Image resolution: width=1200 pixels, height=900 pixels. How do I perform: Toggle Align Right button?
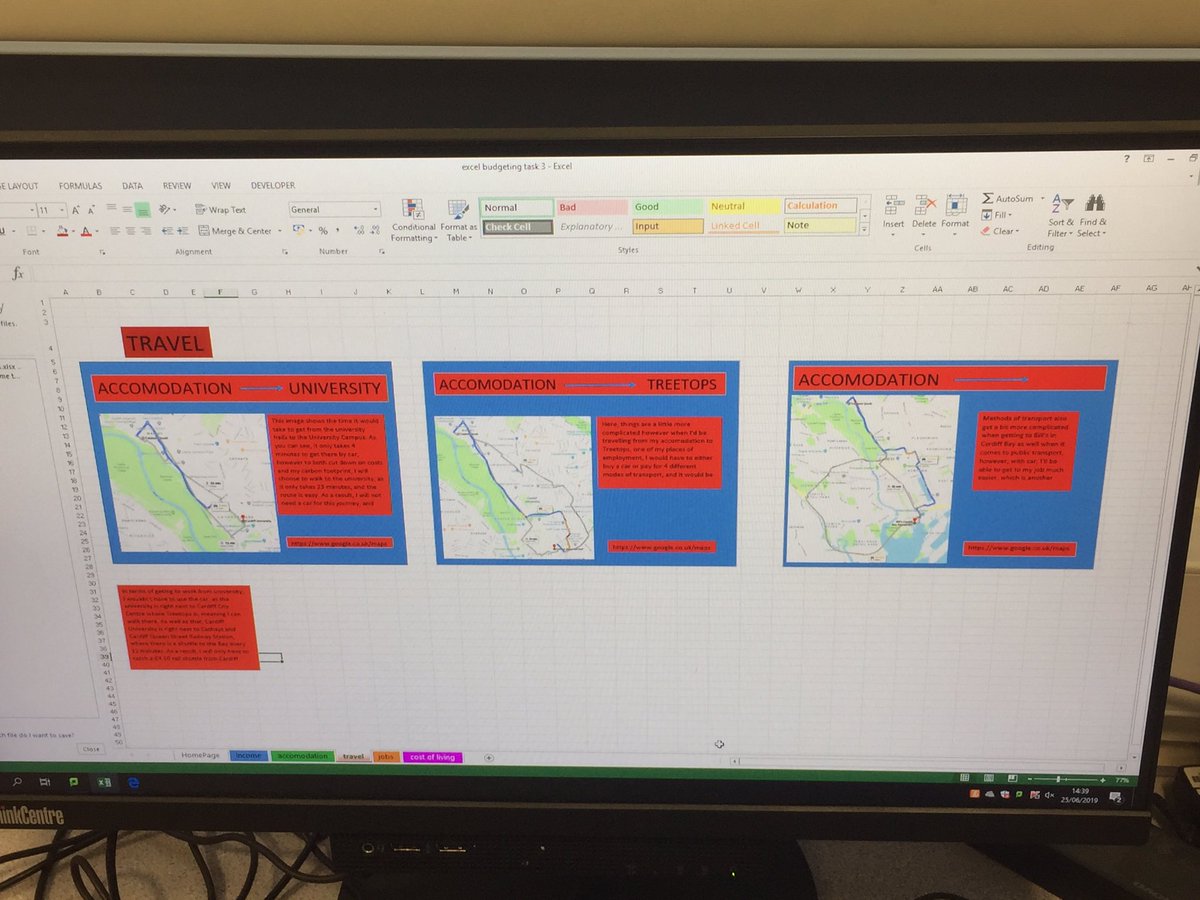(145, 231)
